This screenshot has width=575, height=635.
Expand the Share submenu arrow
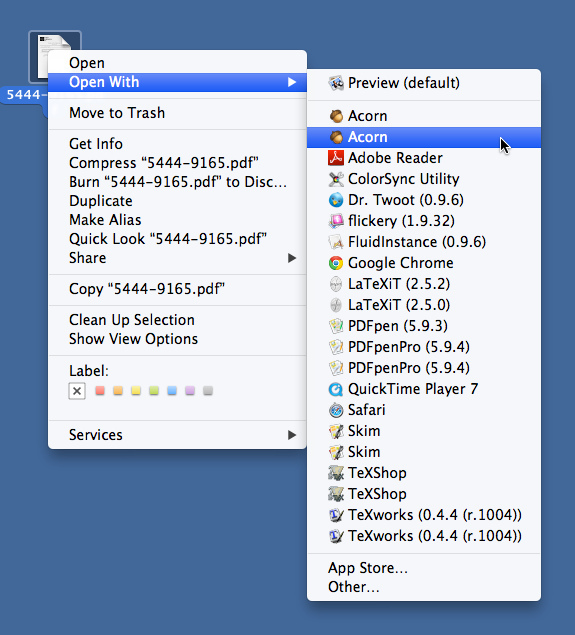point(292,258)
